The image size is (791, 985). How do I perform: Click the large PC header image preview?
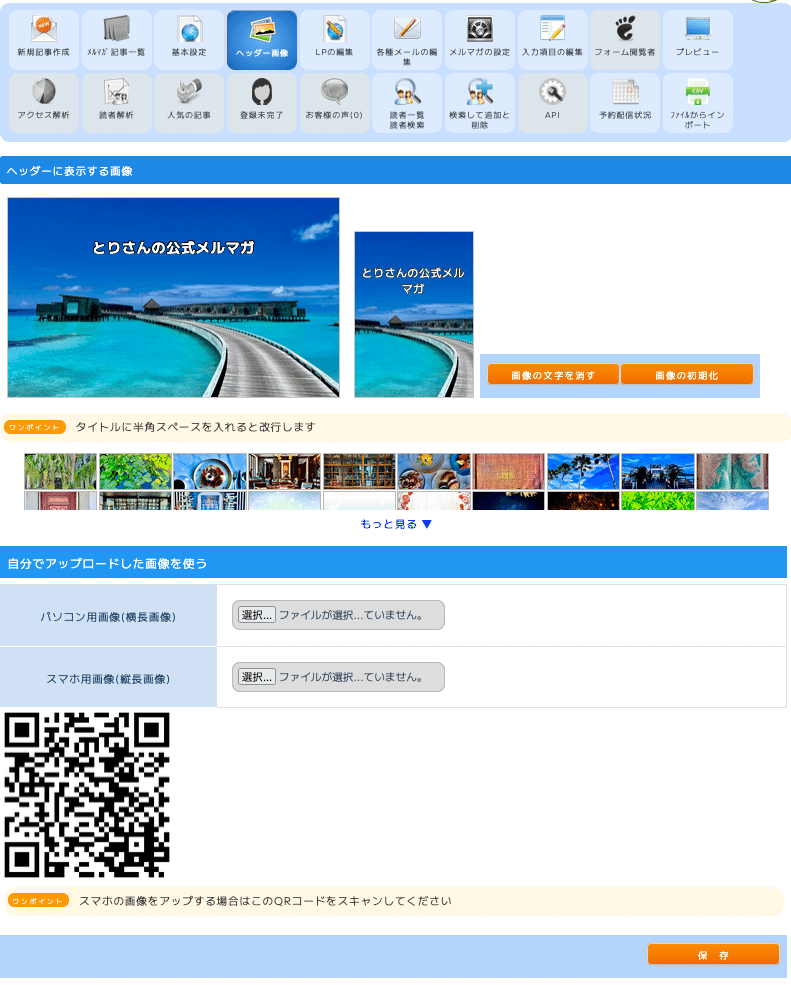173,298
